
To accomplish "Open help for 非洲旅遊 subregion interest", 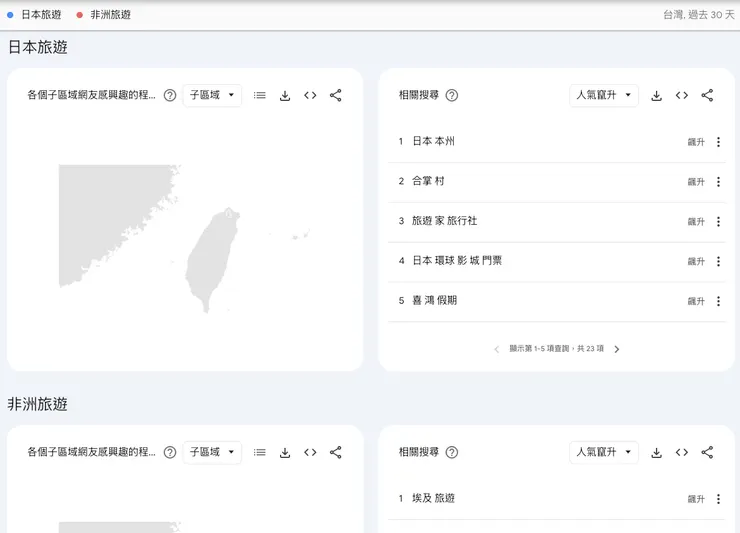I will click(170, 452).
